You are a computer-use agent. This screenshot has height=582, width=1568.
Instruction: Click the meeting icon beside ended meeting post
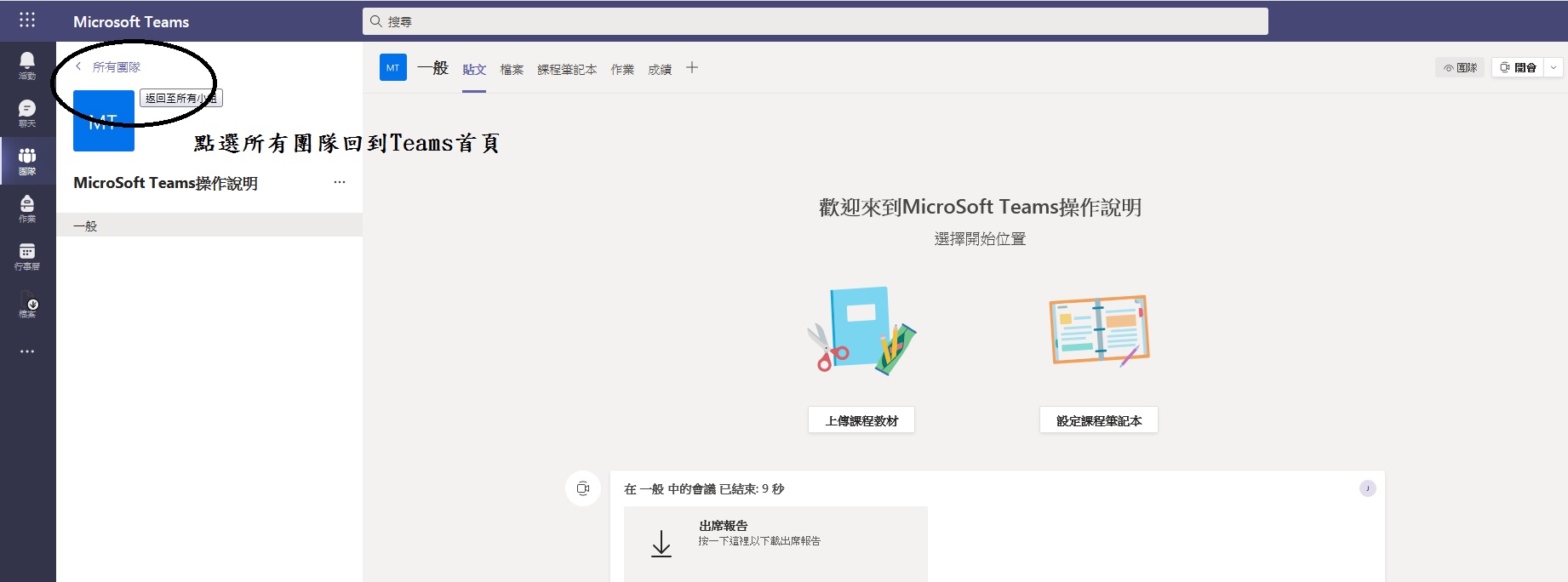click(583, 488)
